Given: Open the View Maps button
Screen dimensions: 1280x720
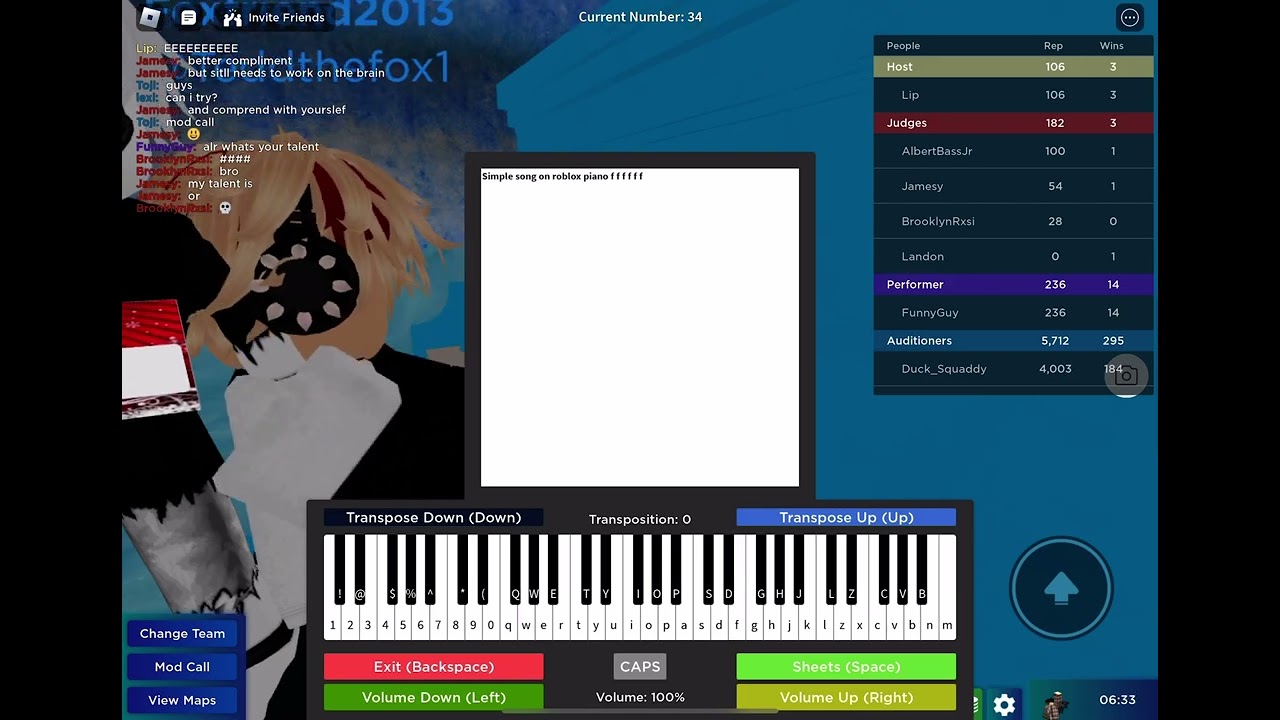Looking at the screenshot, I should pyautogui.click(x=182, y=700).
